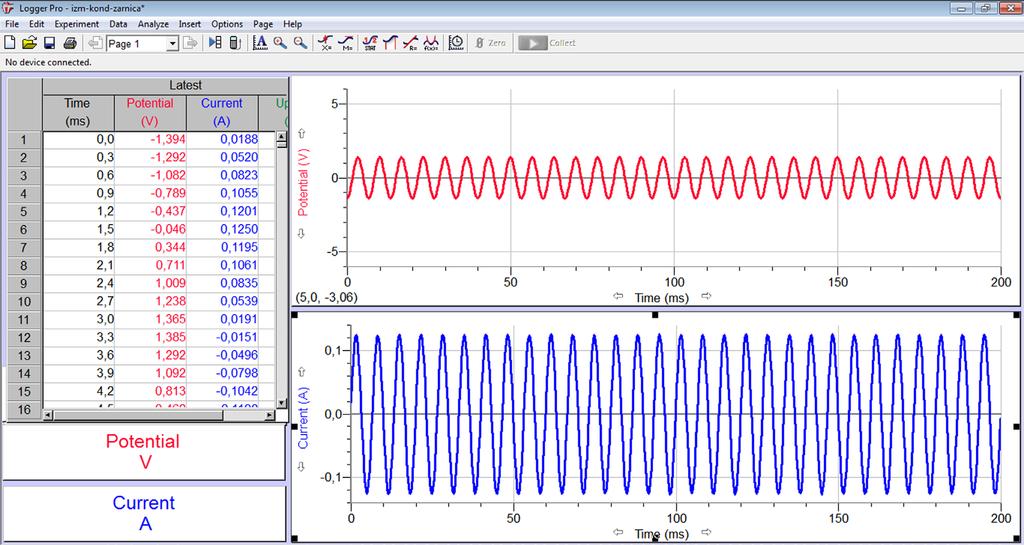
Task: Click down arrow on Current axis
Action: (x=301, y=466)
